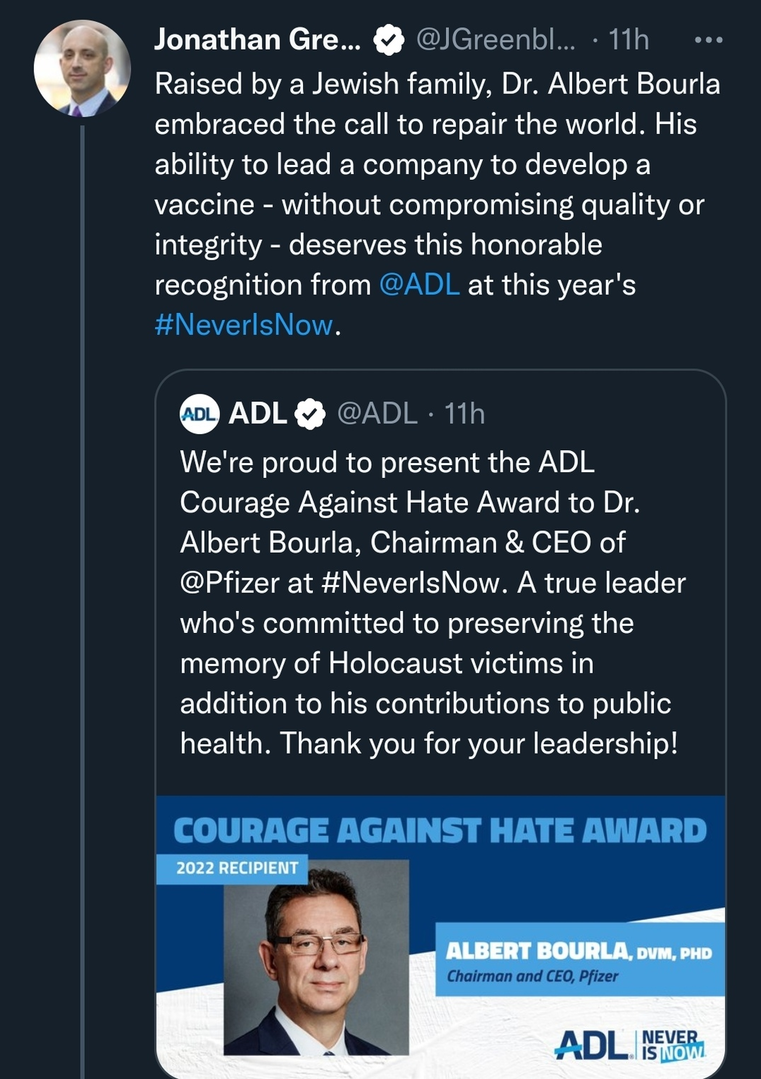Click the 11h timestamp in quoted tweet
Screen dimensions: 761x1079
tap(464, 413)
